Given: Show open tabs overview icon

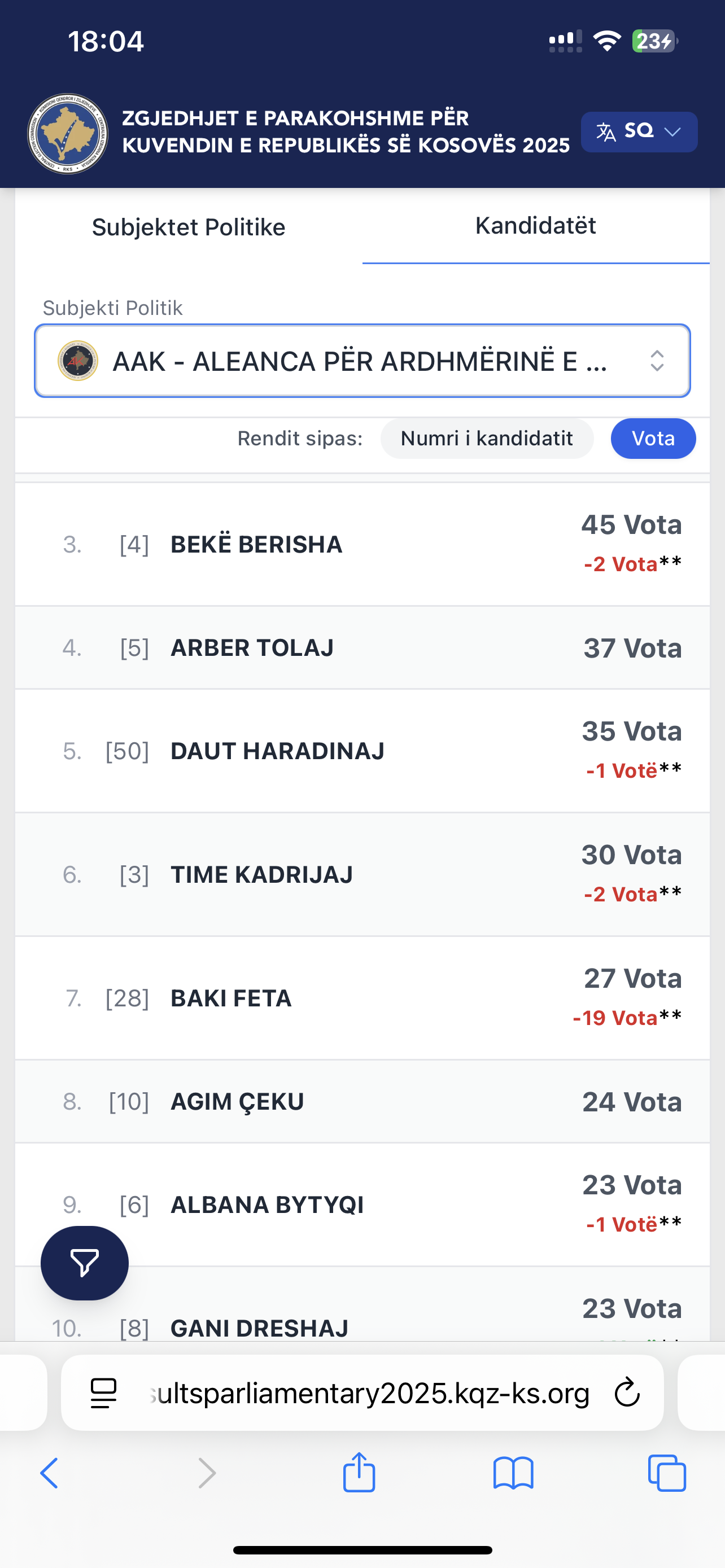Looking at the screenshot, I should (667, 1473).
